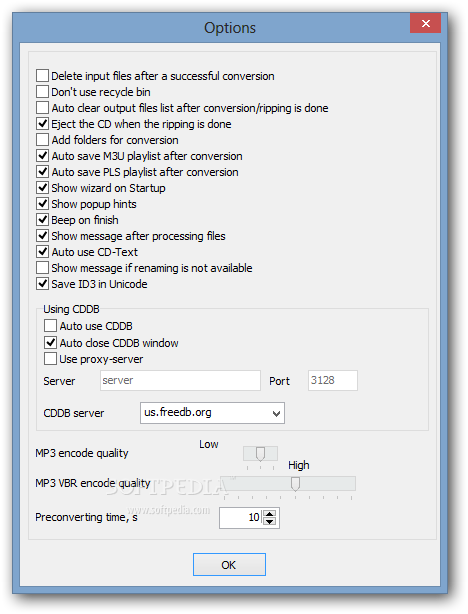
Task: Uncheck Beep on finish
Action: (x=42, y=220)
